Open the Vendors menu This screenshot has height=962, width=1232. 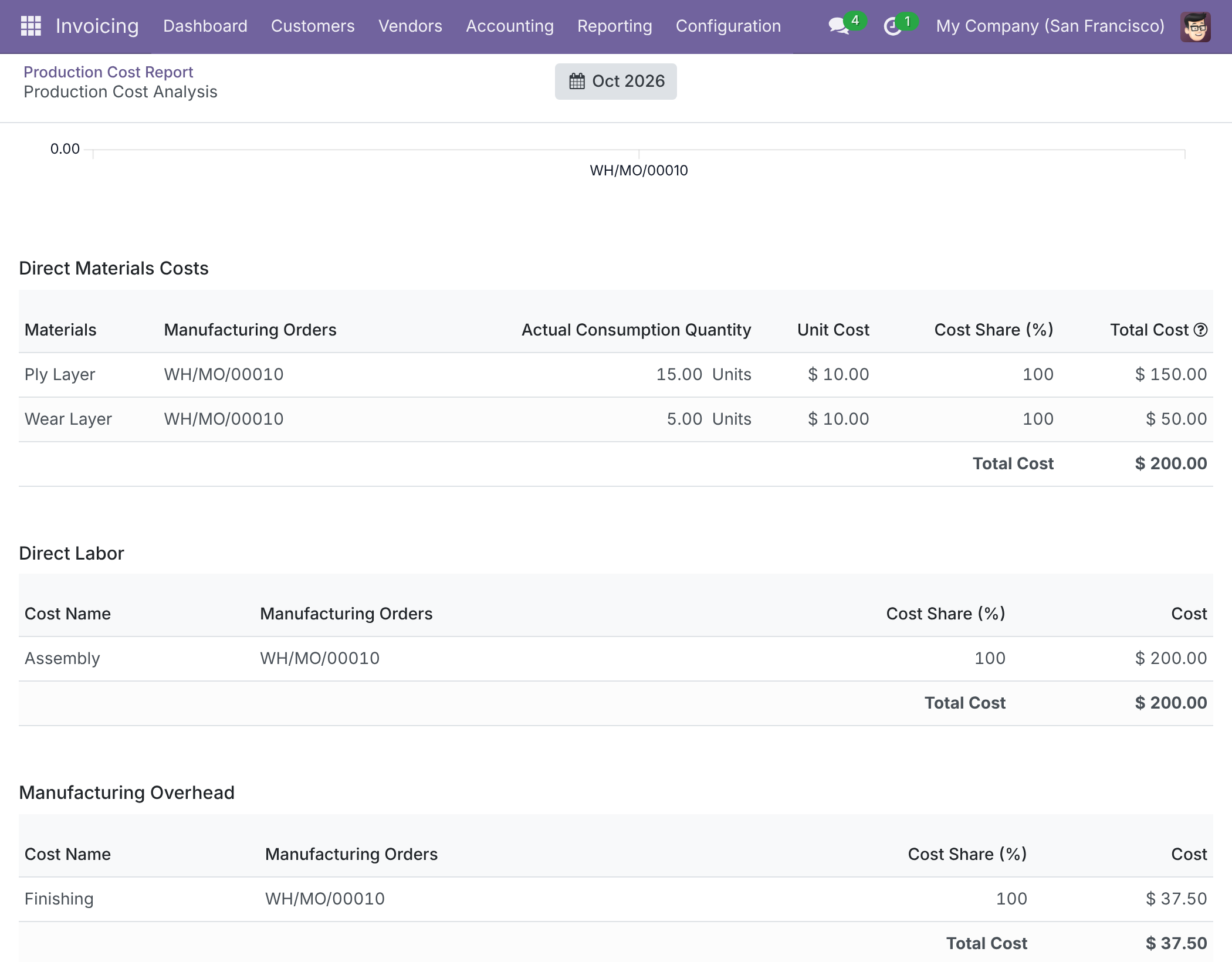[410, 26]
